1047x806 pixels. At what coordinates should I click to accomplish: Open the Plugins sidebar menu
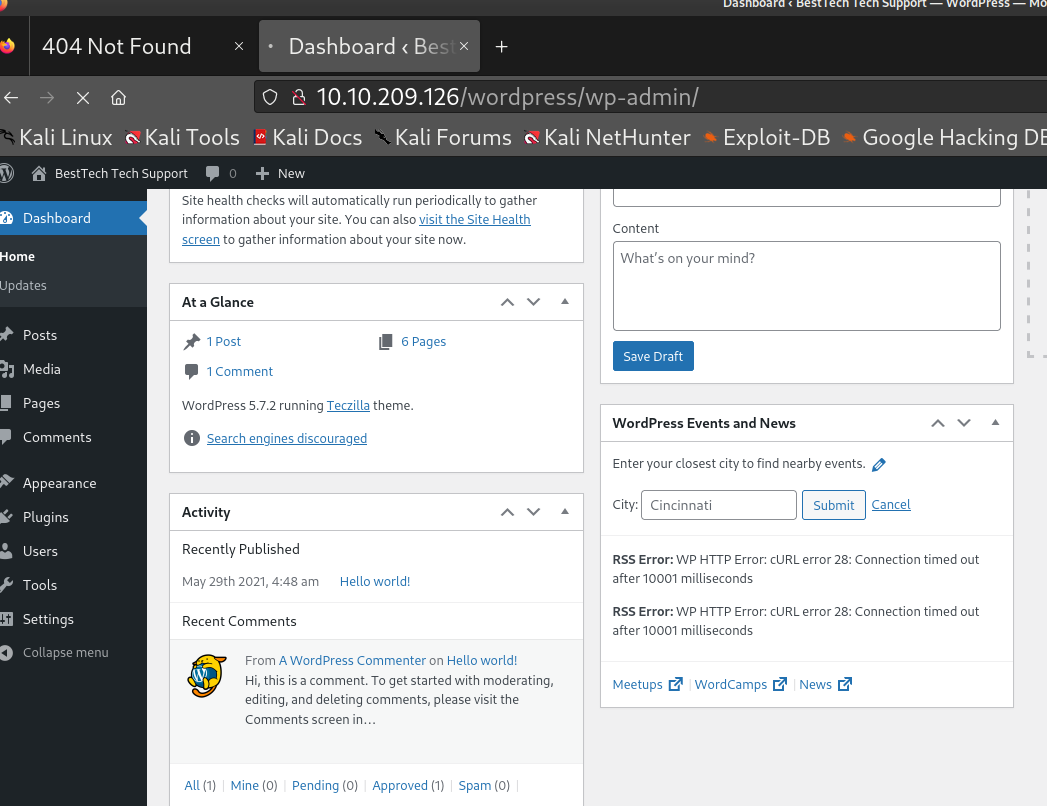click(x=46, y=517)
